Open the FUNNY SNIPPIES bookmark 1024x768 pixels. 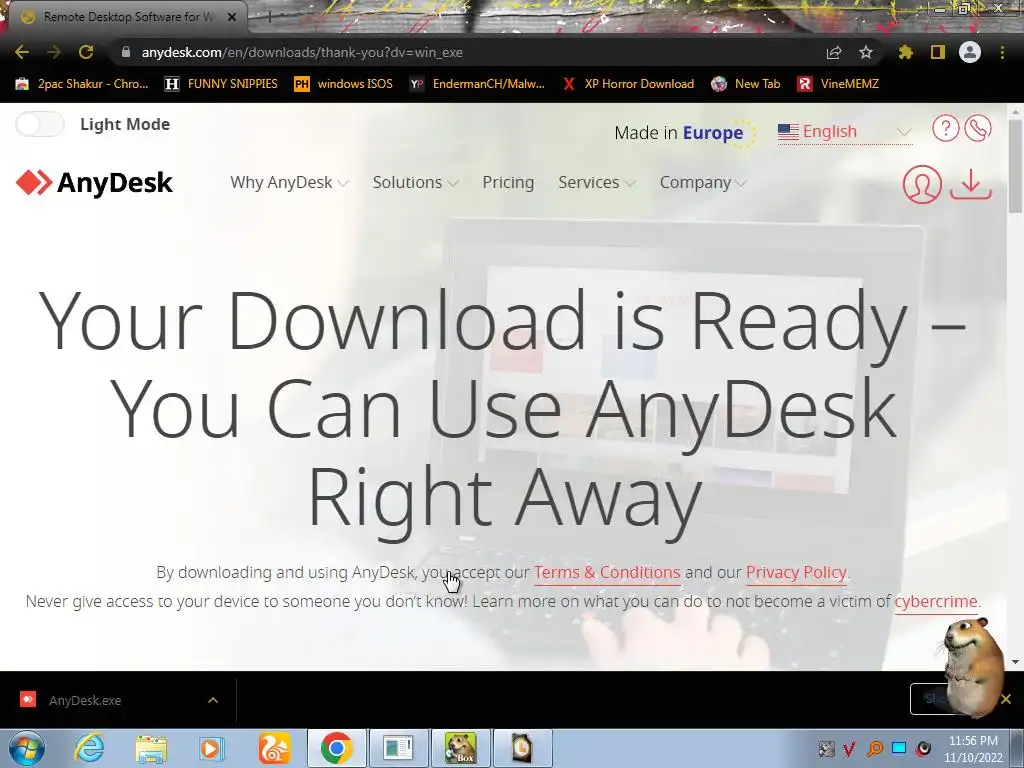(221, 84)
